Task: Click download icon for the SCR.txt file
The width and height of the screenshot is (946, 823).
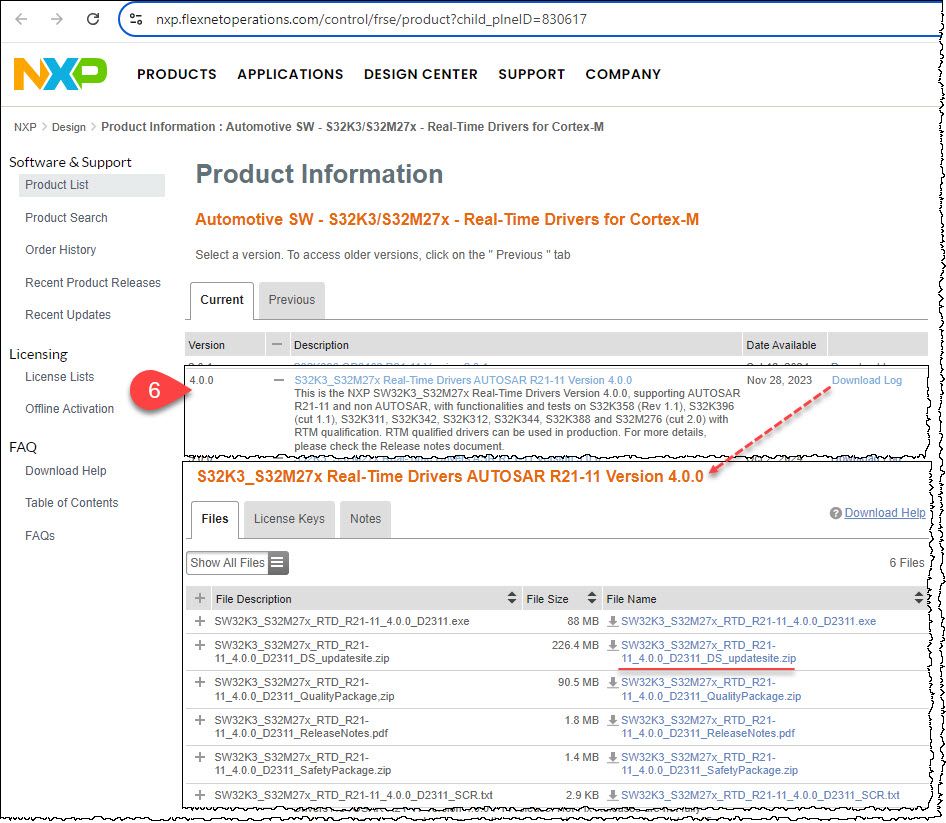Action: pos(612,795)
